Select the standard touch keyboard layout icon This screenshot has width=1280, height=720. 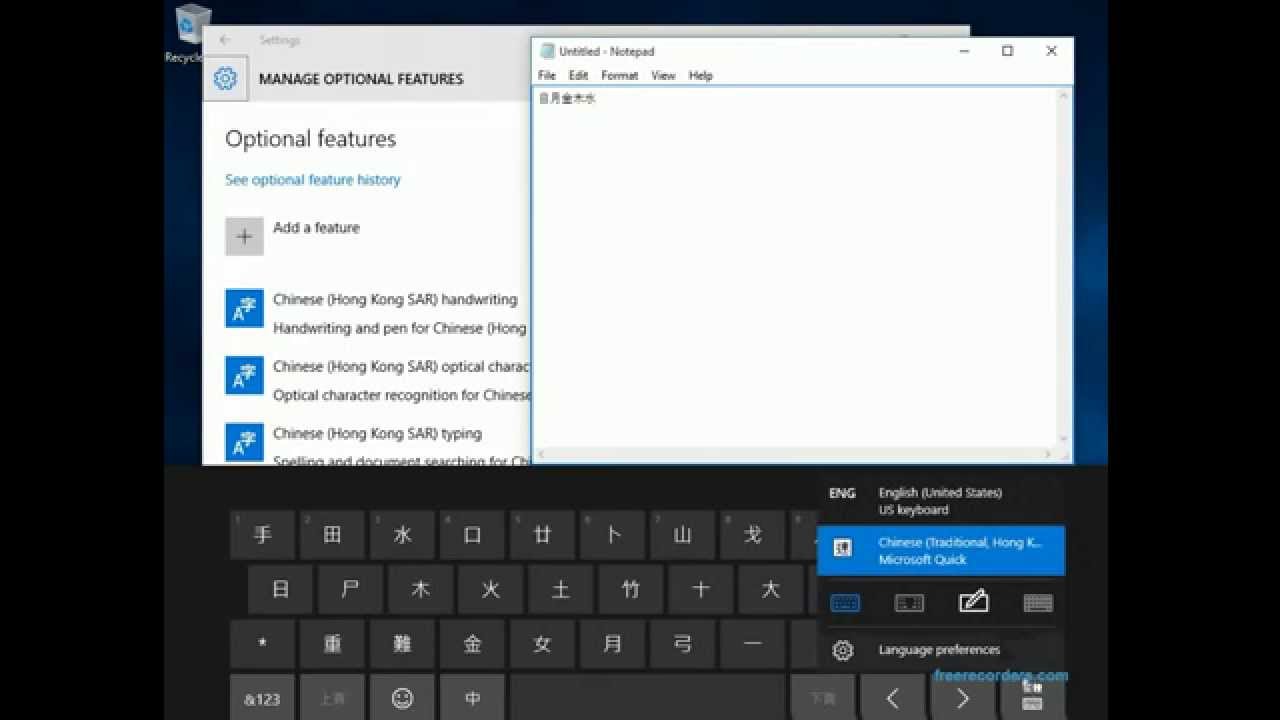[x=845, y=603]
